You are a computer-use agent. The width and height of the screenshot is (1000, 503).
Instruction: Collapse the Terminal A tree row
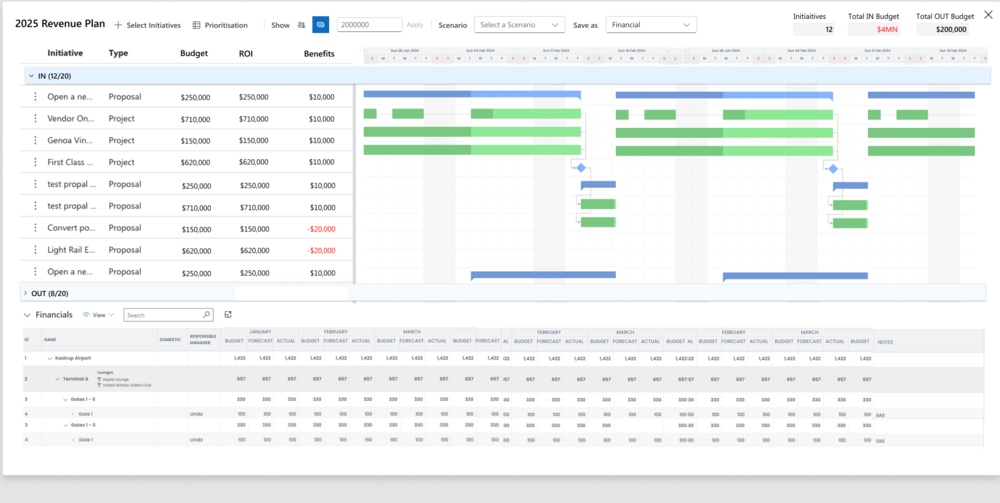click(x=57, y=378)
